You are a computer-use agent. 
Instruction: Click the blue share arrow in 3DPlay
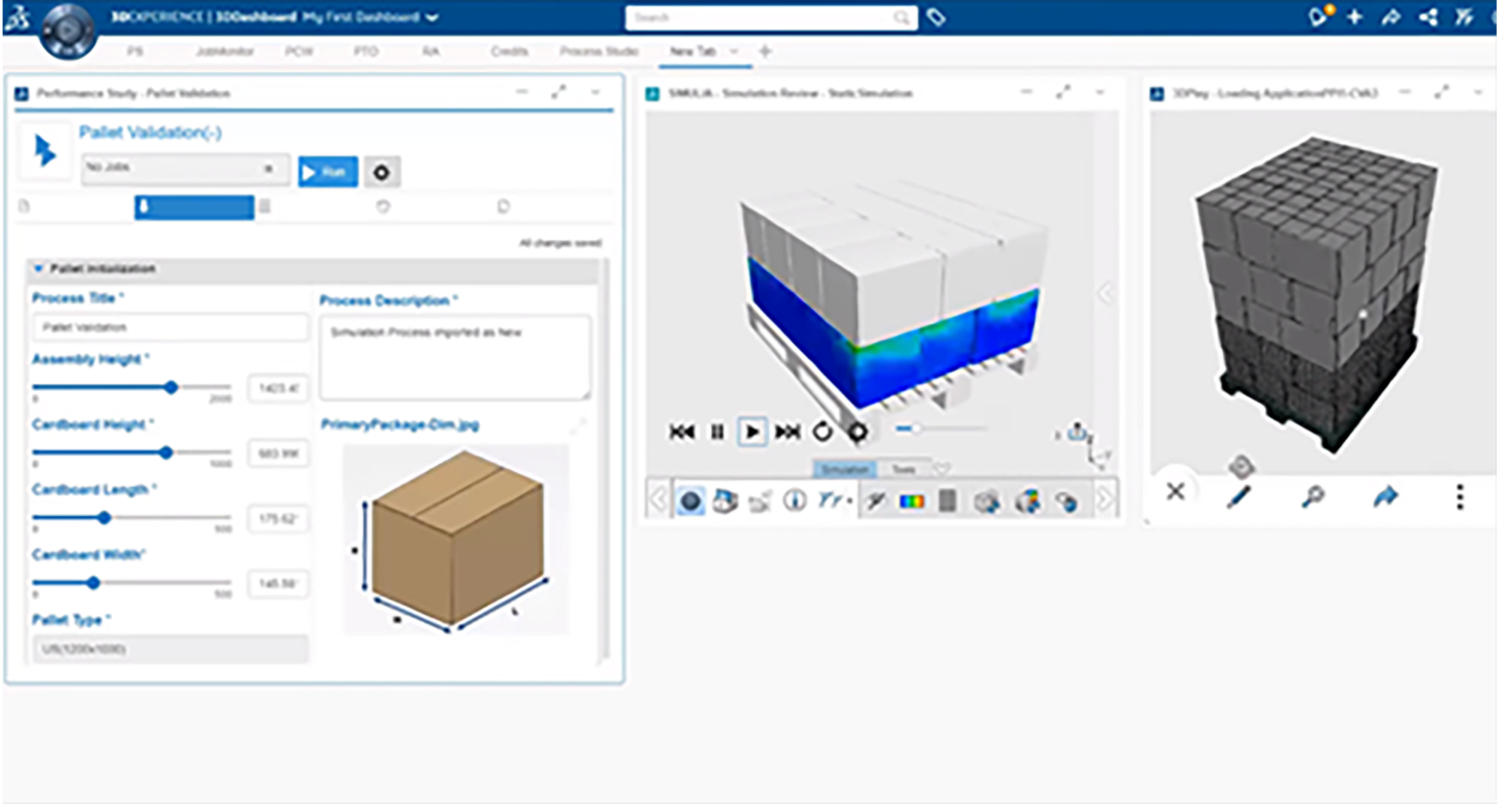[x=1385, y=496]
